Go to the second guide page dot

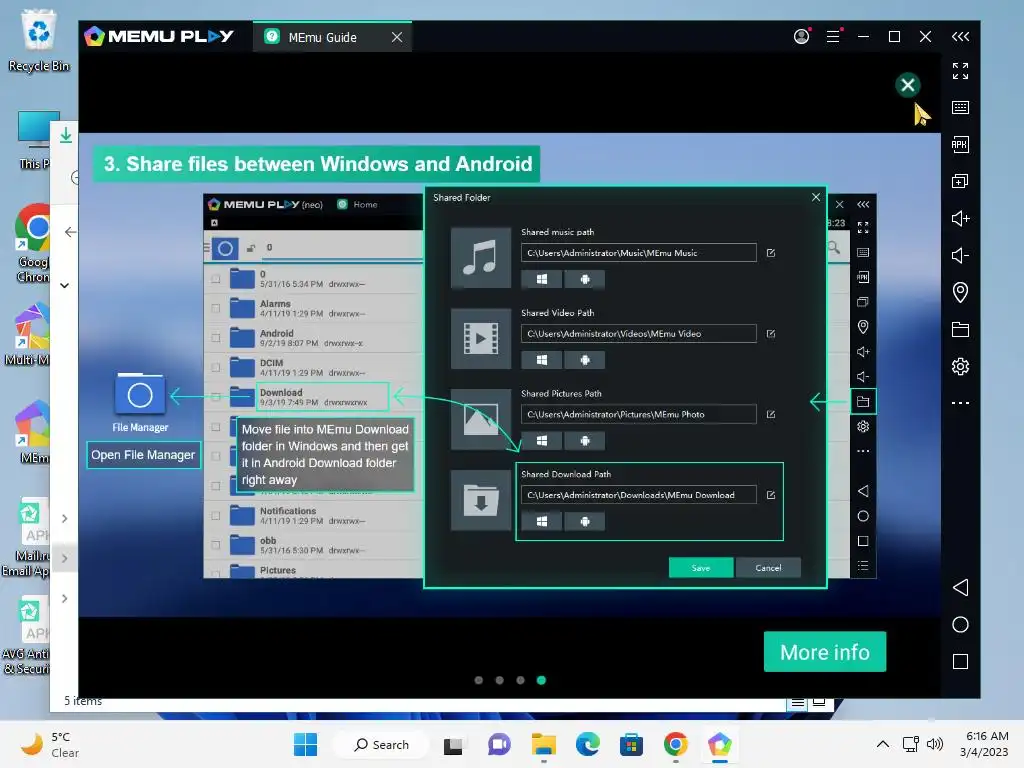pyautogui.click(x=500, y=680)
